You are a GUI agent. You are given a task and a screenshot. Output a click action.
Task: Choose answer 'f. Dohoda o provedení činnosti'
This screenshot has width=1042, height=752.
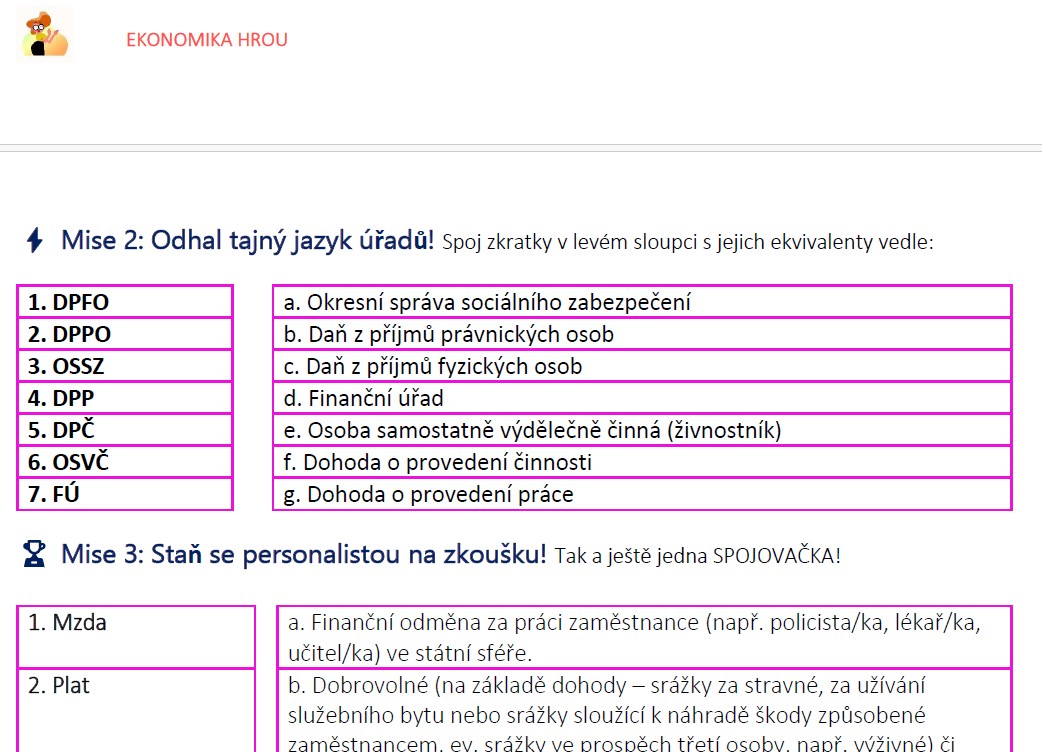[642, 462]
